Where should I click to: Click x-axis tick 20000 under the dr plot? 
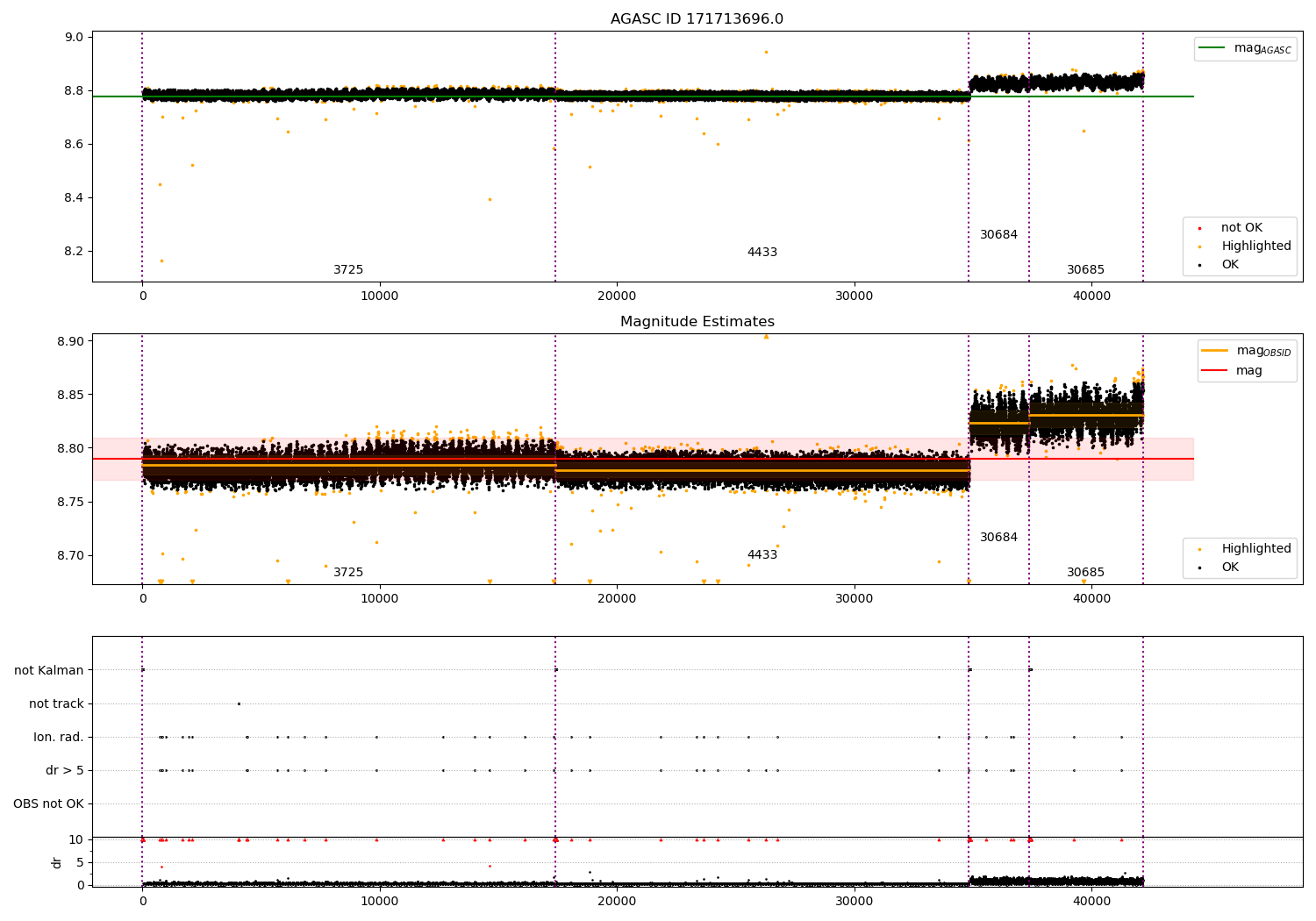[x=617, y=902]
